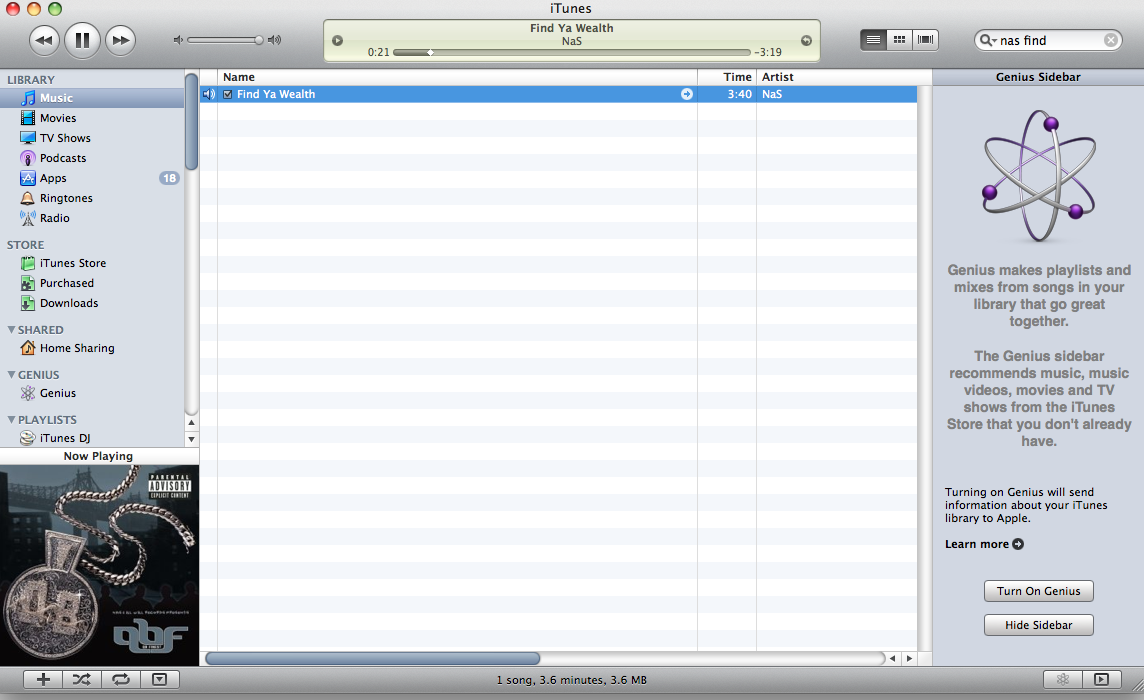Click the Genius atom button in the status bar
This screenshot has height=700, width=1144.
(1062, 680)
